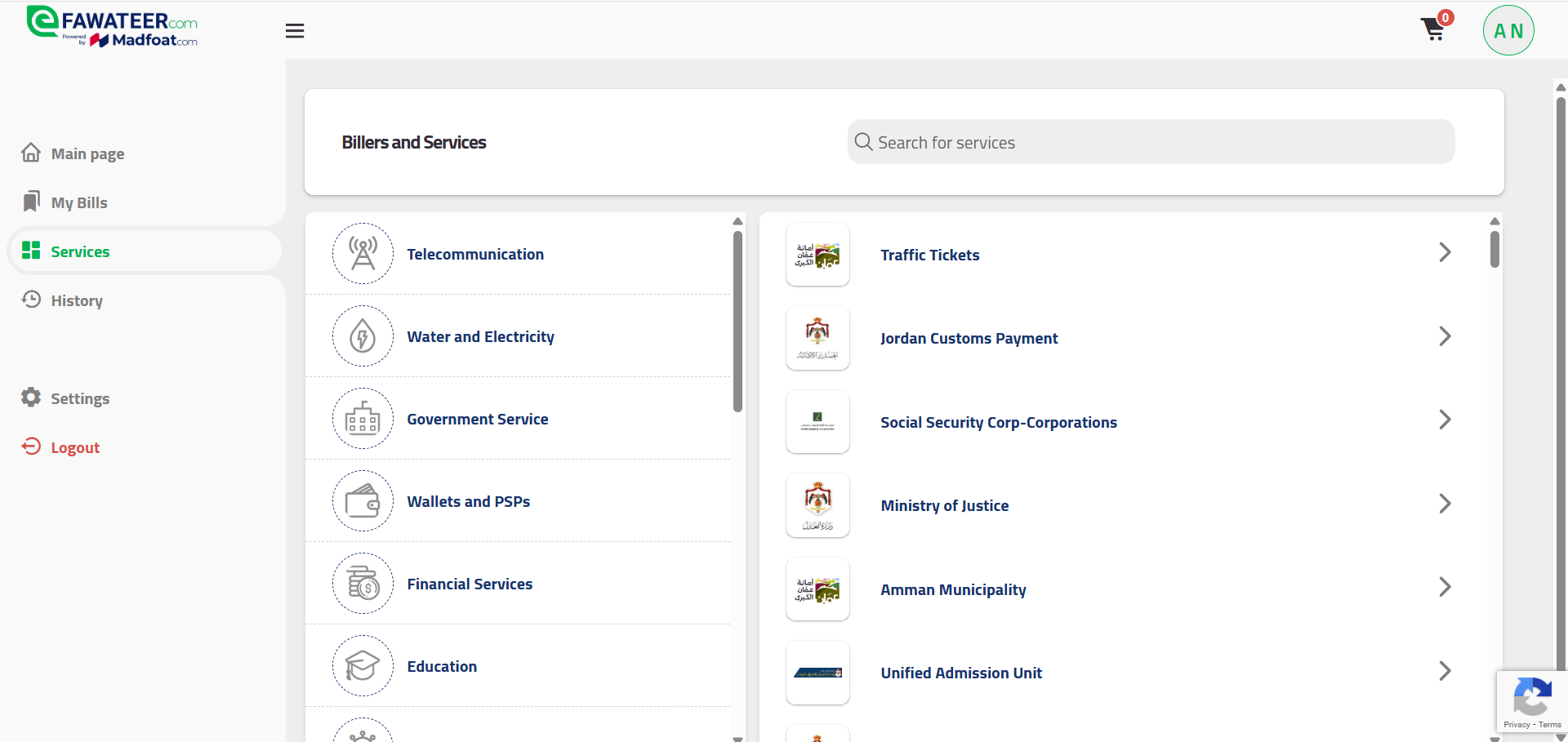The width and height of the screenshot is (1568, 742).
Task: Log out using the Logout link
Action: pos(74,448)
